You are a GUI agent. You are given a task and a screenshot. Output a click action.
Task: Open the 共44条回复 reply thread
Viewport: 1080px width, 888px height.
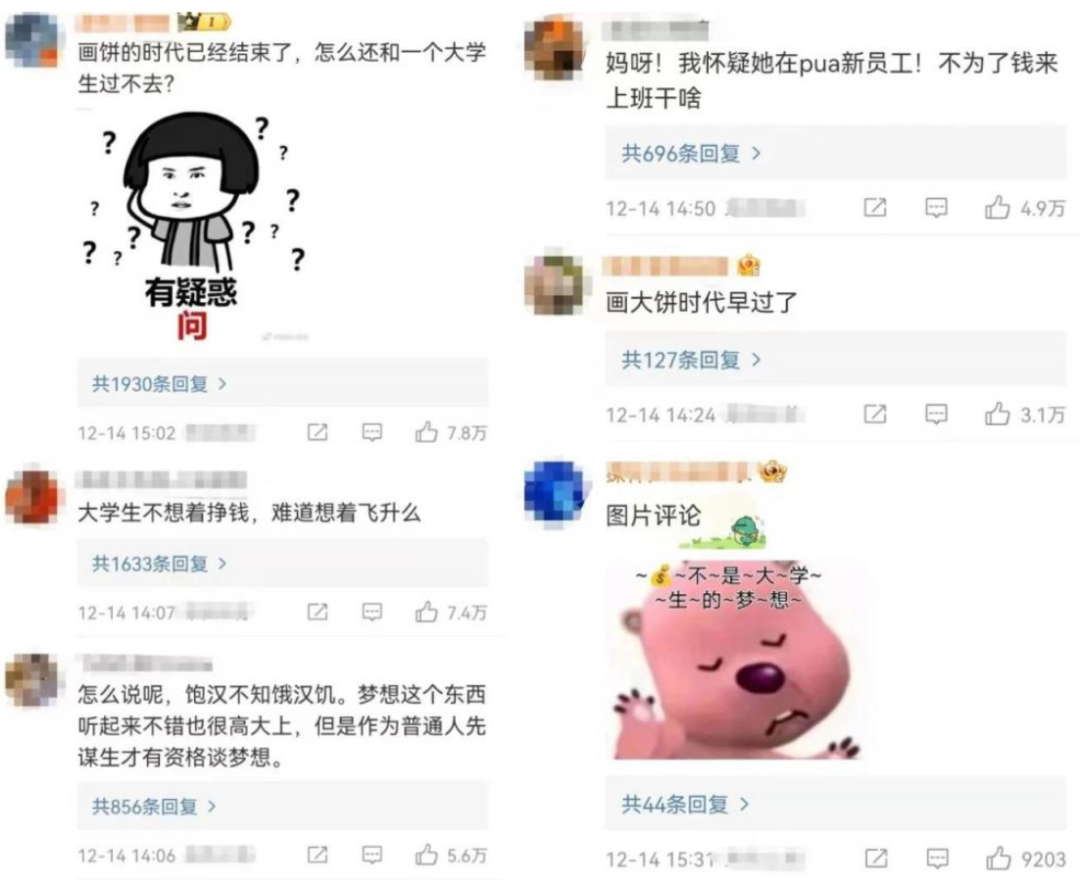835,803
